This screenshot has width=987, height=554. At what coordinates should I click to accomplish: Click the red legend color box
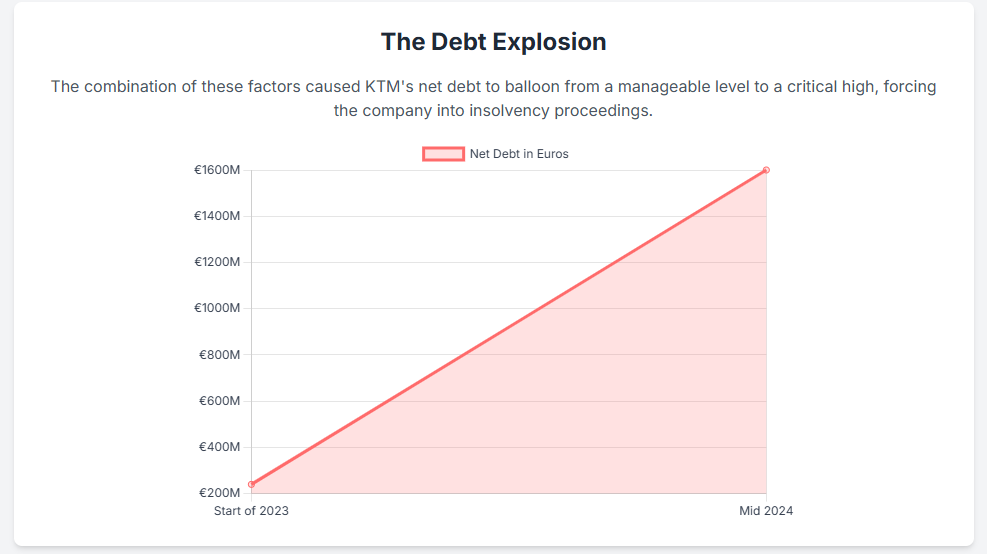click(443, 154)
